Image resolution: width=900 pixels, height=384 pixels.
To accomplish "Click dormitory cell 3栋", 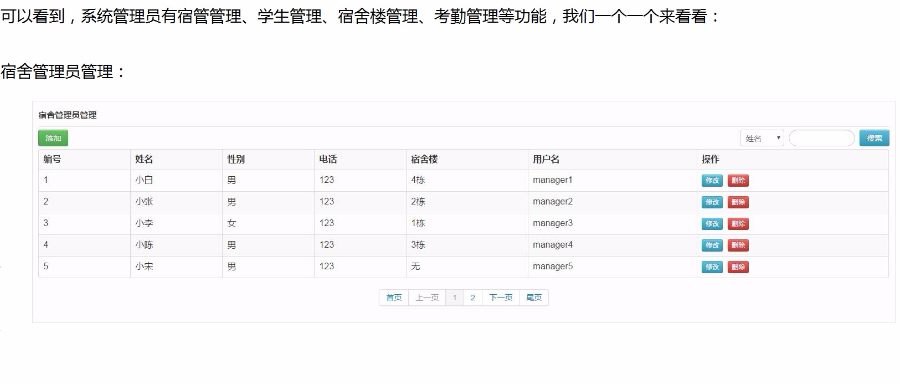I will coord(418,245).
